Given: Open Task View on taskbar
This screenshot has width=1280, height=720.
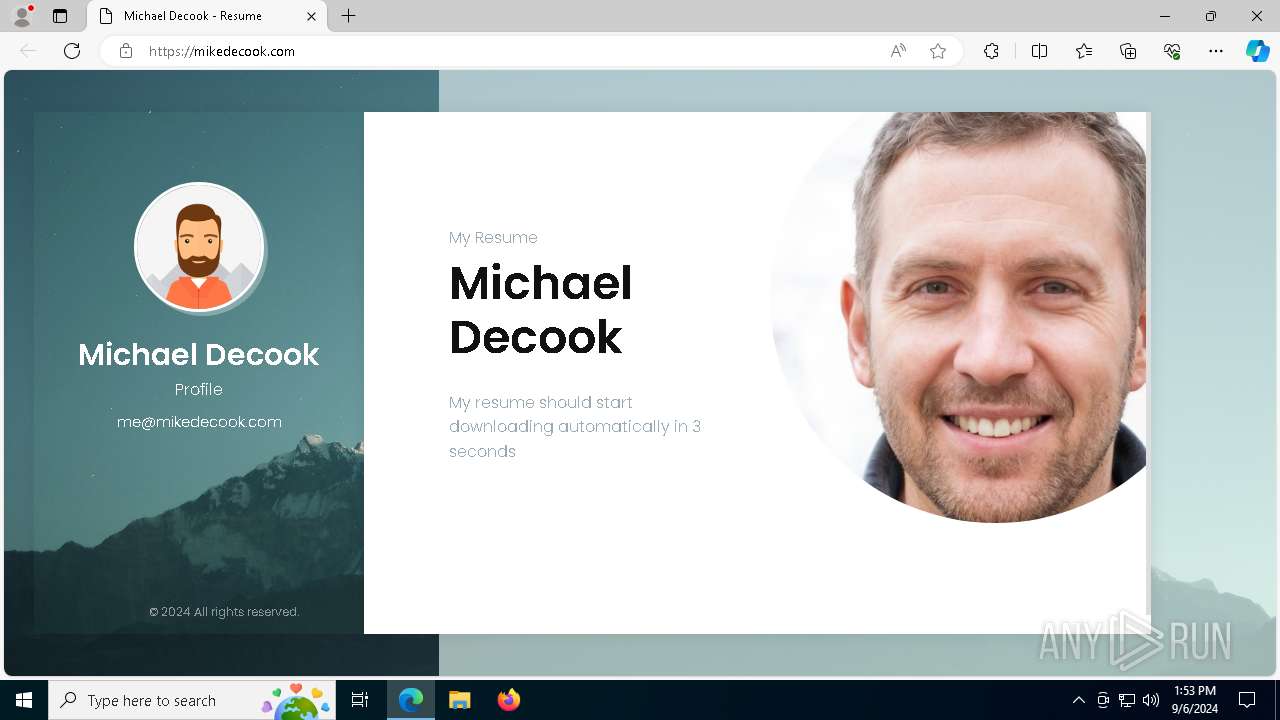Looking at the screenshot, I should [360, 700].
